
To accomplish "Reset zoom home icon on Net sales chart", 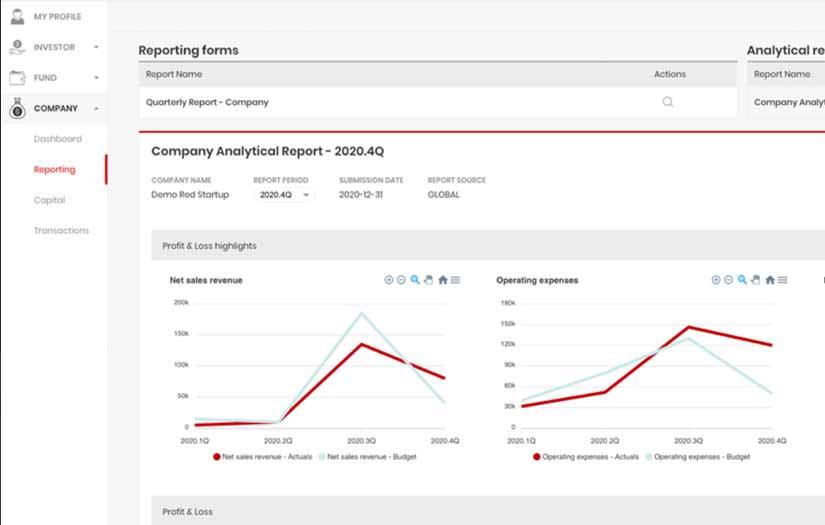I will click(x=443, y=280).
